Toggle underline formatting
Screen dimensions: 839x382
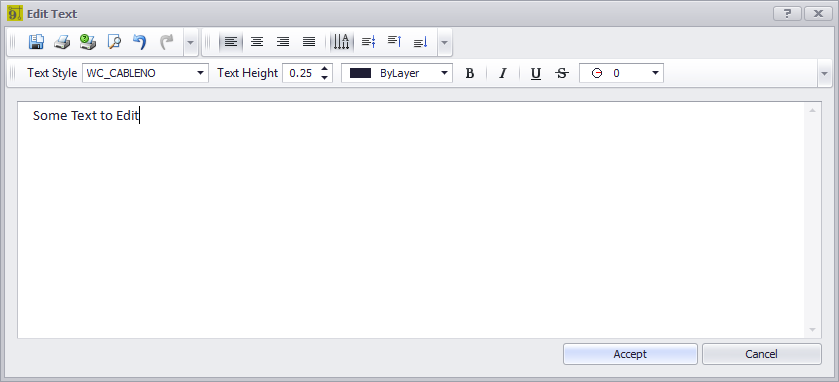pyautogui.click(x=535, y=73)
